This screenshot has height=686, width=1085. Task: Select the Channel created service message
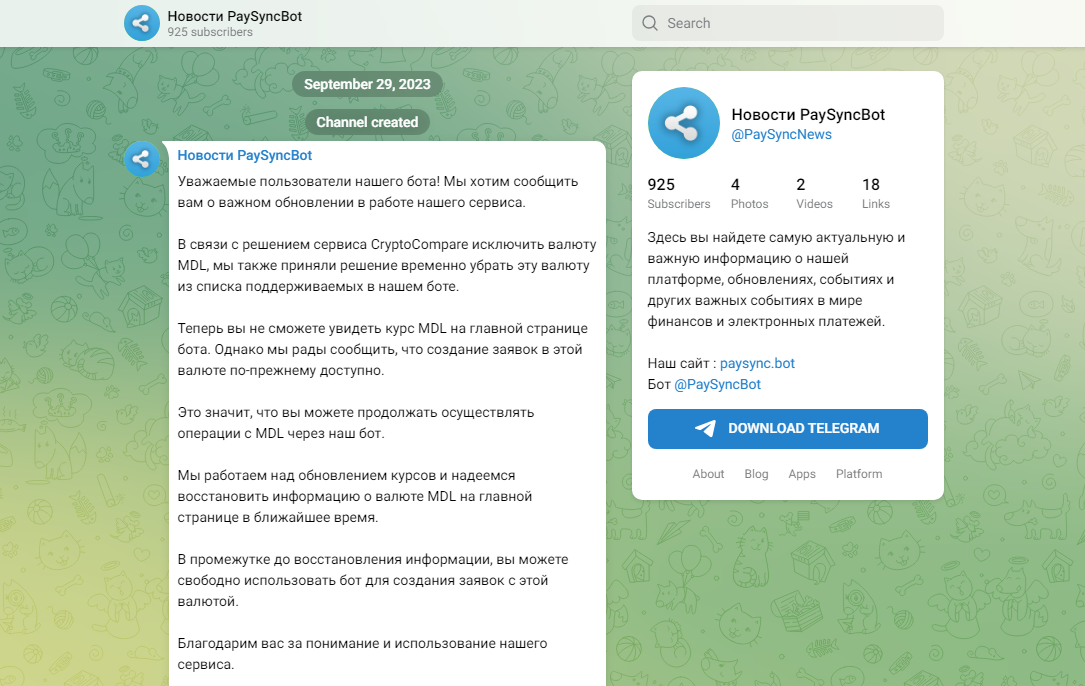367,121
